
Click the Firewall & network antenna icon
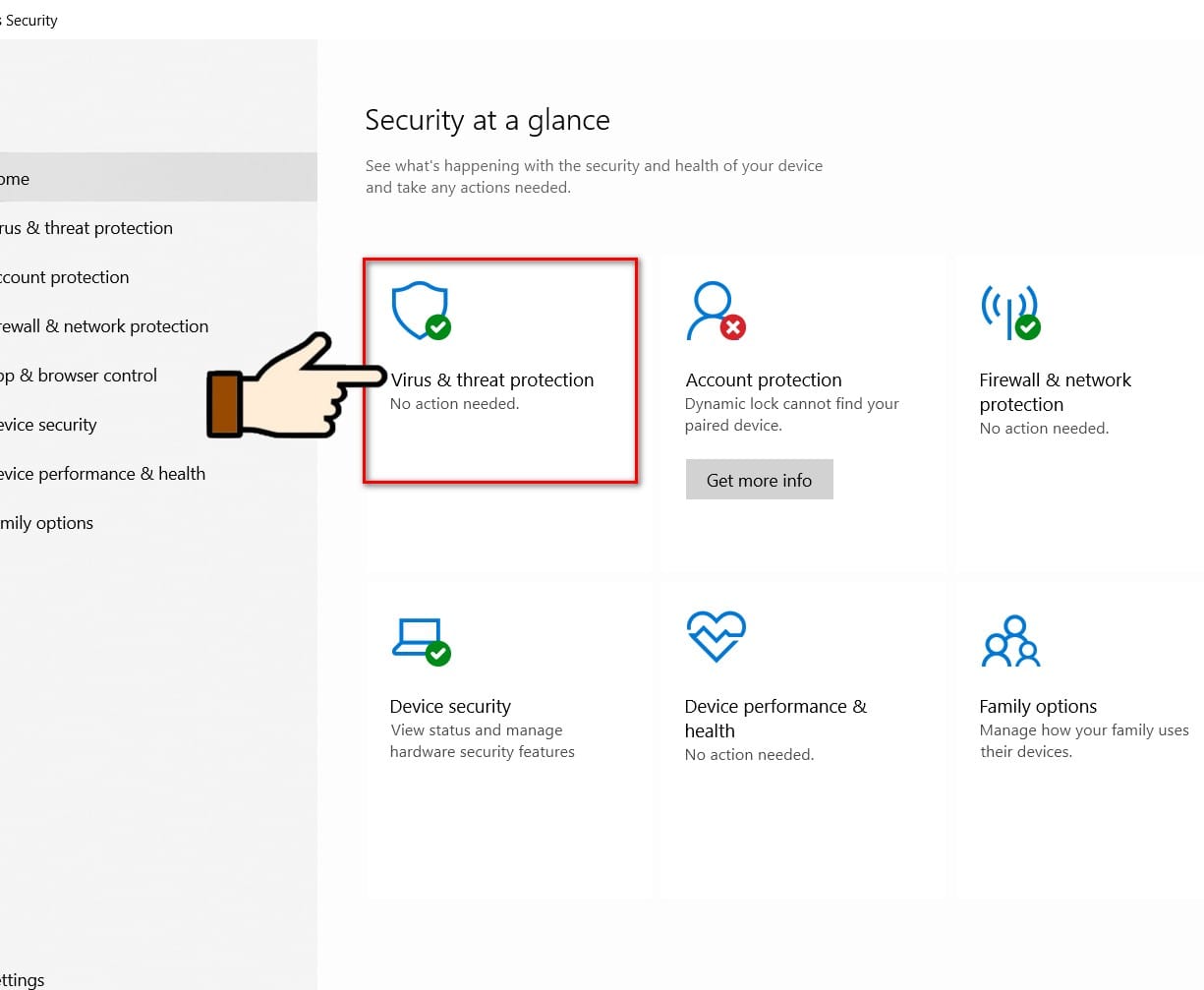tap(1009, 312)
